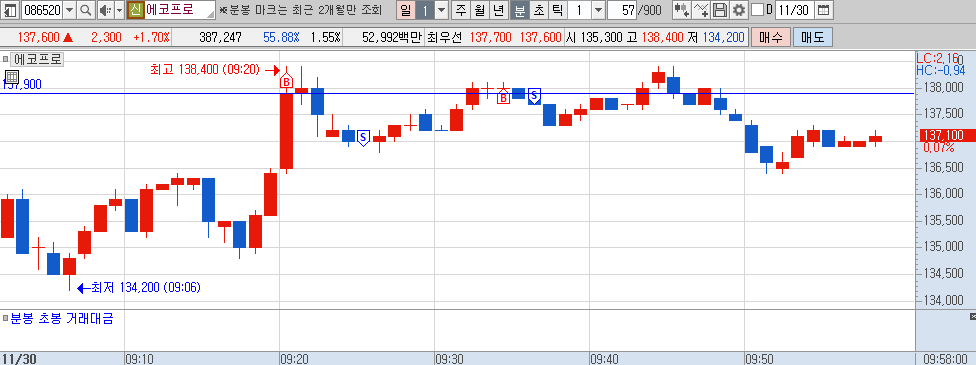Click square marker beside 분봉 초봉 거래대금
The height and width of the screenshot is (365, 976).
pyautogui.click(x=5, y=318)
